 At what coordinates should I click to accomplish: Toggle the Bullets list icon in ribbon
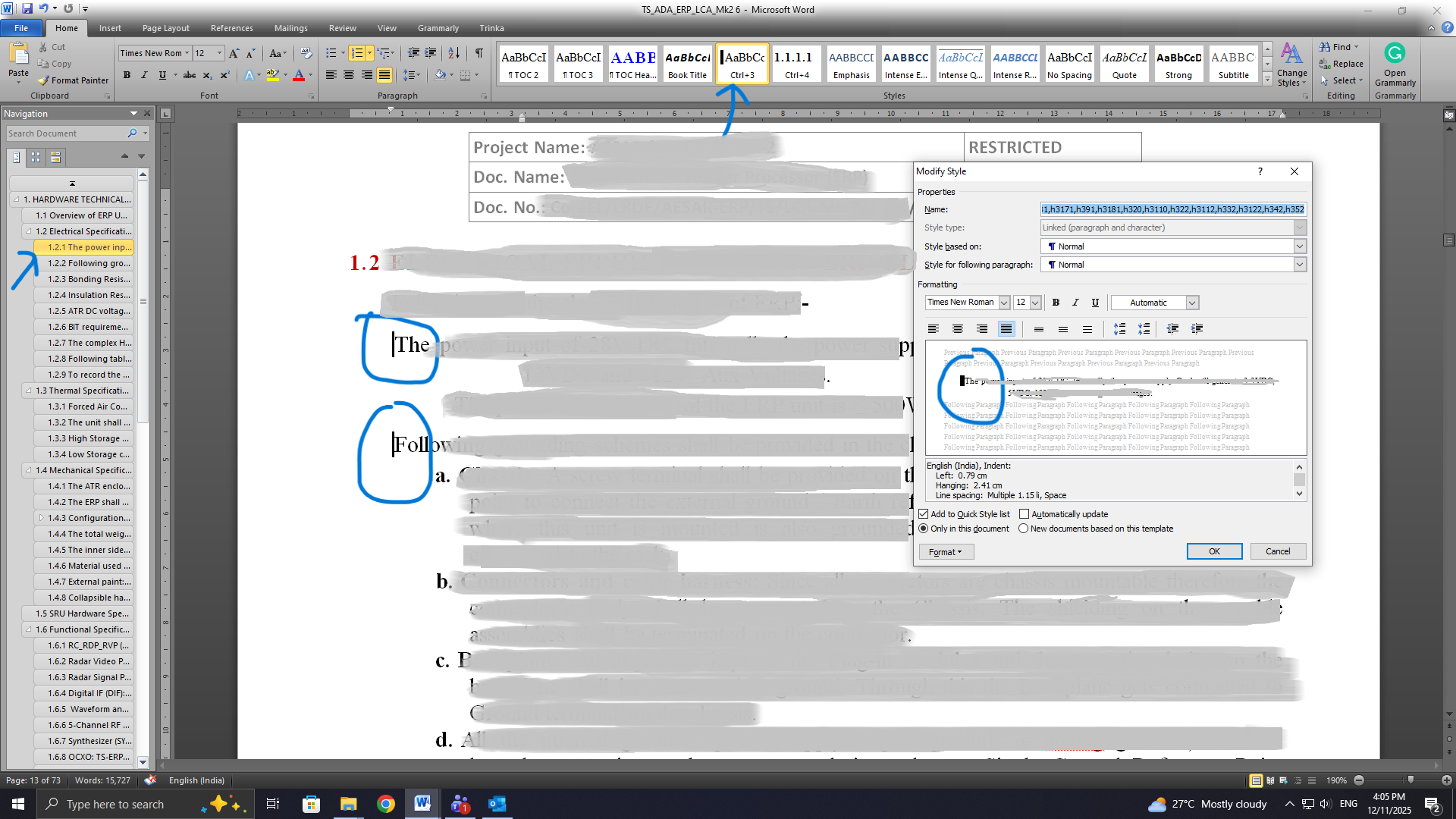[x=331, y=53]
